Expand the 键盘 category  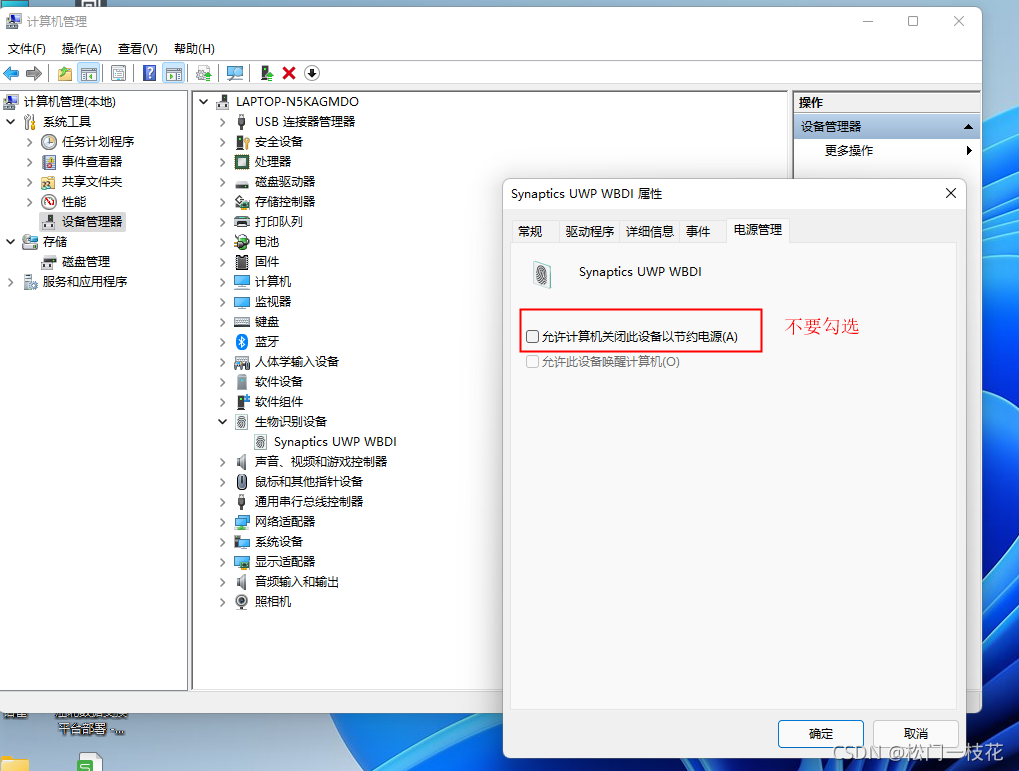tap(222, 322)
